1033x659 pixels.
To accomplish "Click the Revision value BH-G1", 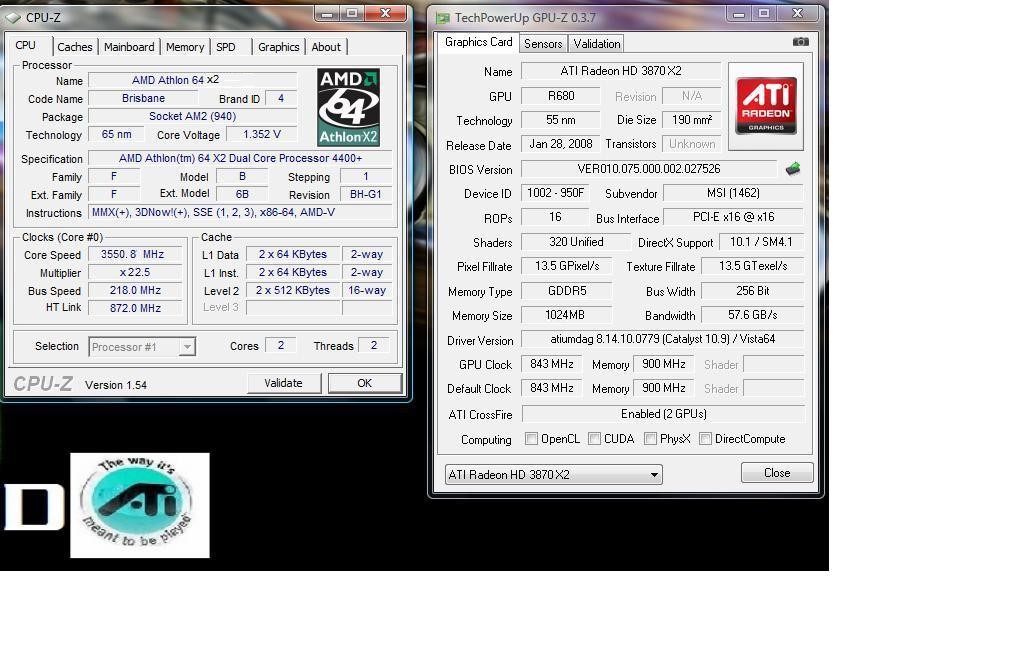I will point(366,194).
